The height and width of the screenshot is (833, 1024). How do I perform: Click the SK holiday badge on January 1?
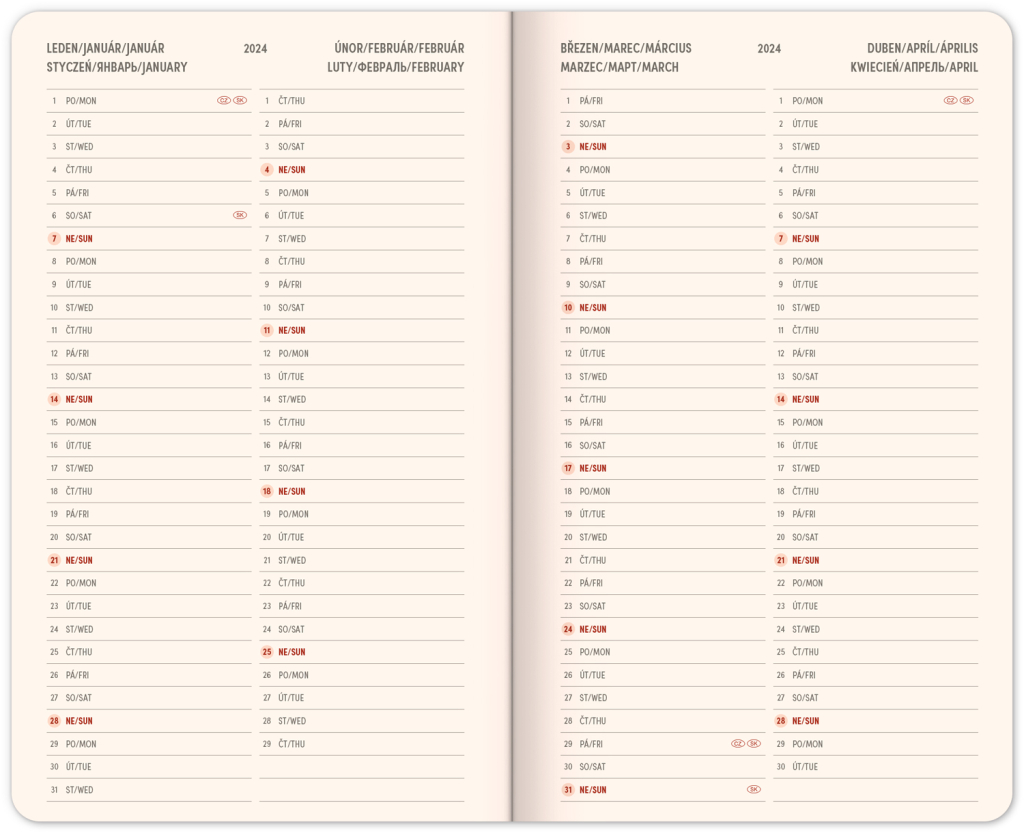(x=240, y=101)
